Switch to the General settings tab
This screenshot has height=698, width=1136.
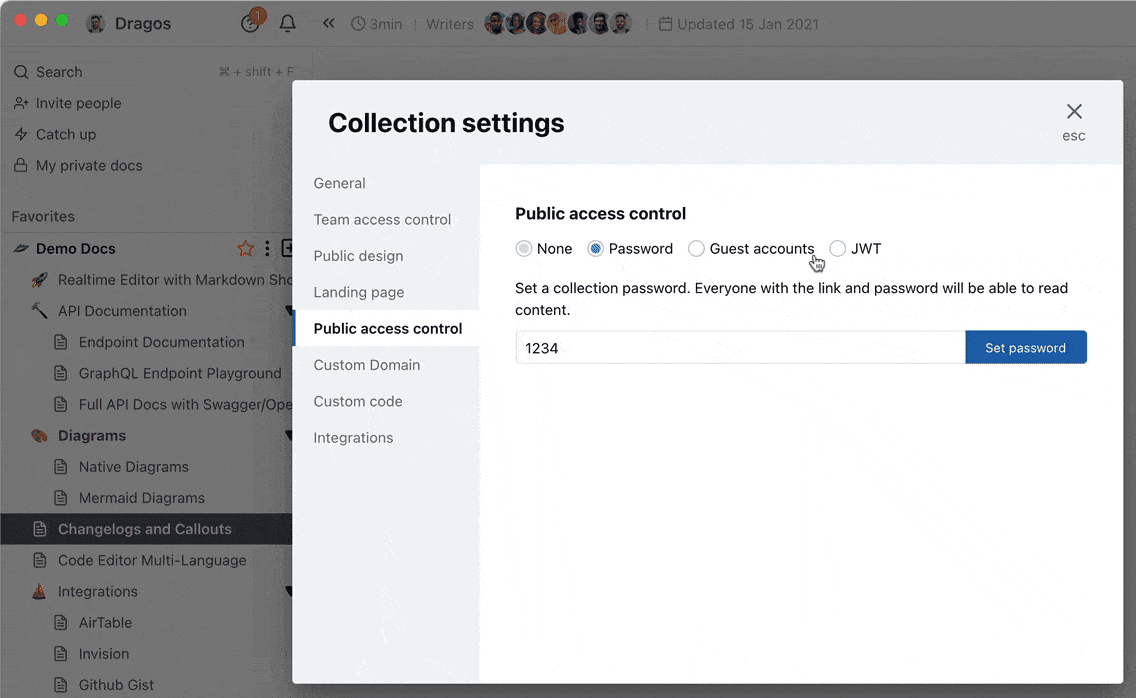click(340, 183)
